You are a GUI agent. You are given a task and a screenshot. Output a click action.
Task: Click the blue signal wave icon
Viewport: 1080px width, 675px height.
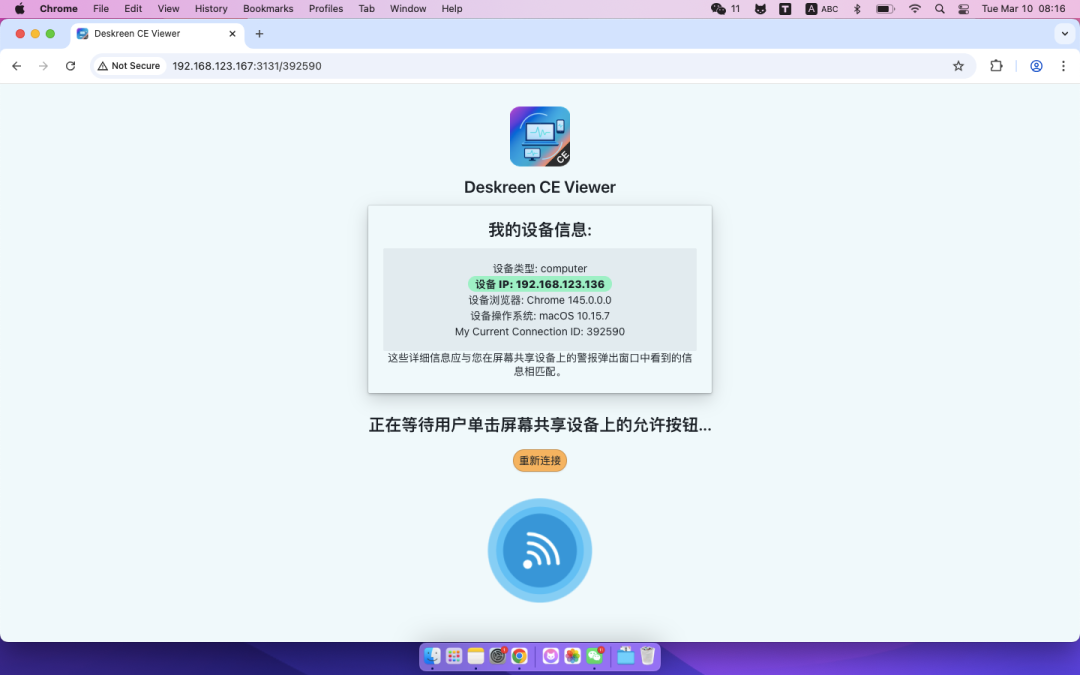(x=539, y=550)
